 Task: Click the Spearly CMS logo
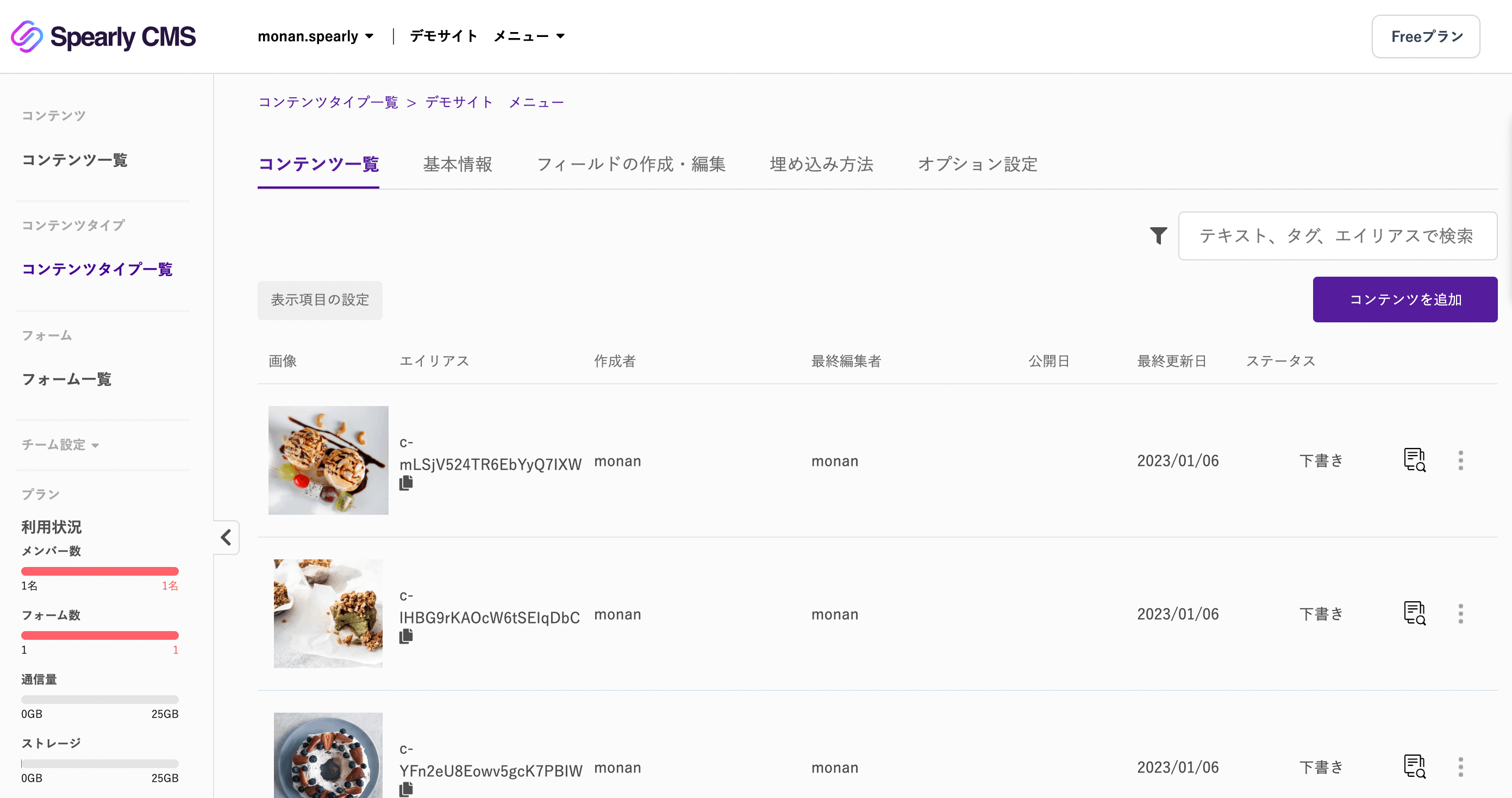click(x=103, y=36)
